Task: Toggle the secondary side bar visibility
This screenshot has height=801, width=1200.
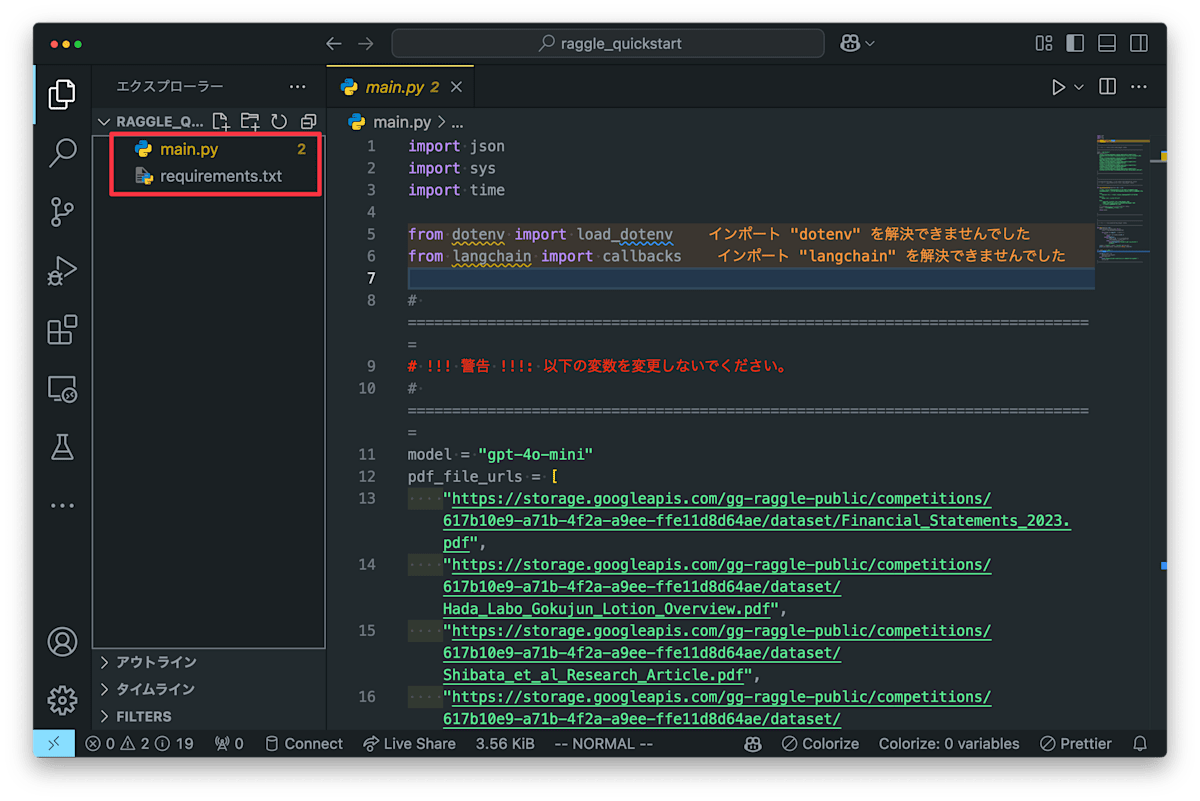Action: (1139, 44)
